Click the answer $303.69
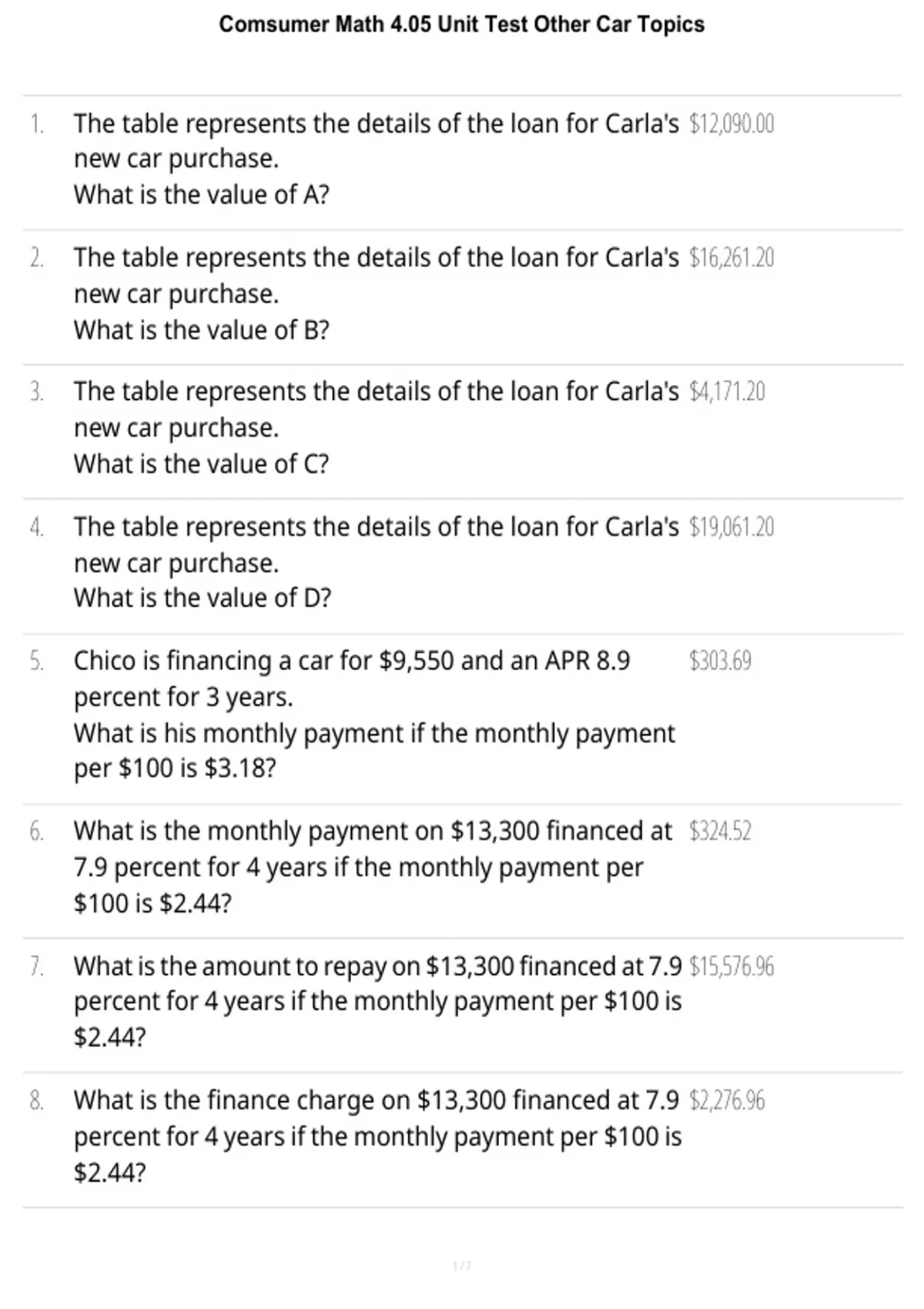This screenshot has height=1309, width=924. (x=720, y=661)
